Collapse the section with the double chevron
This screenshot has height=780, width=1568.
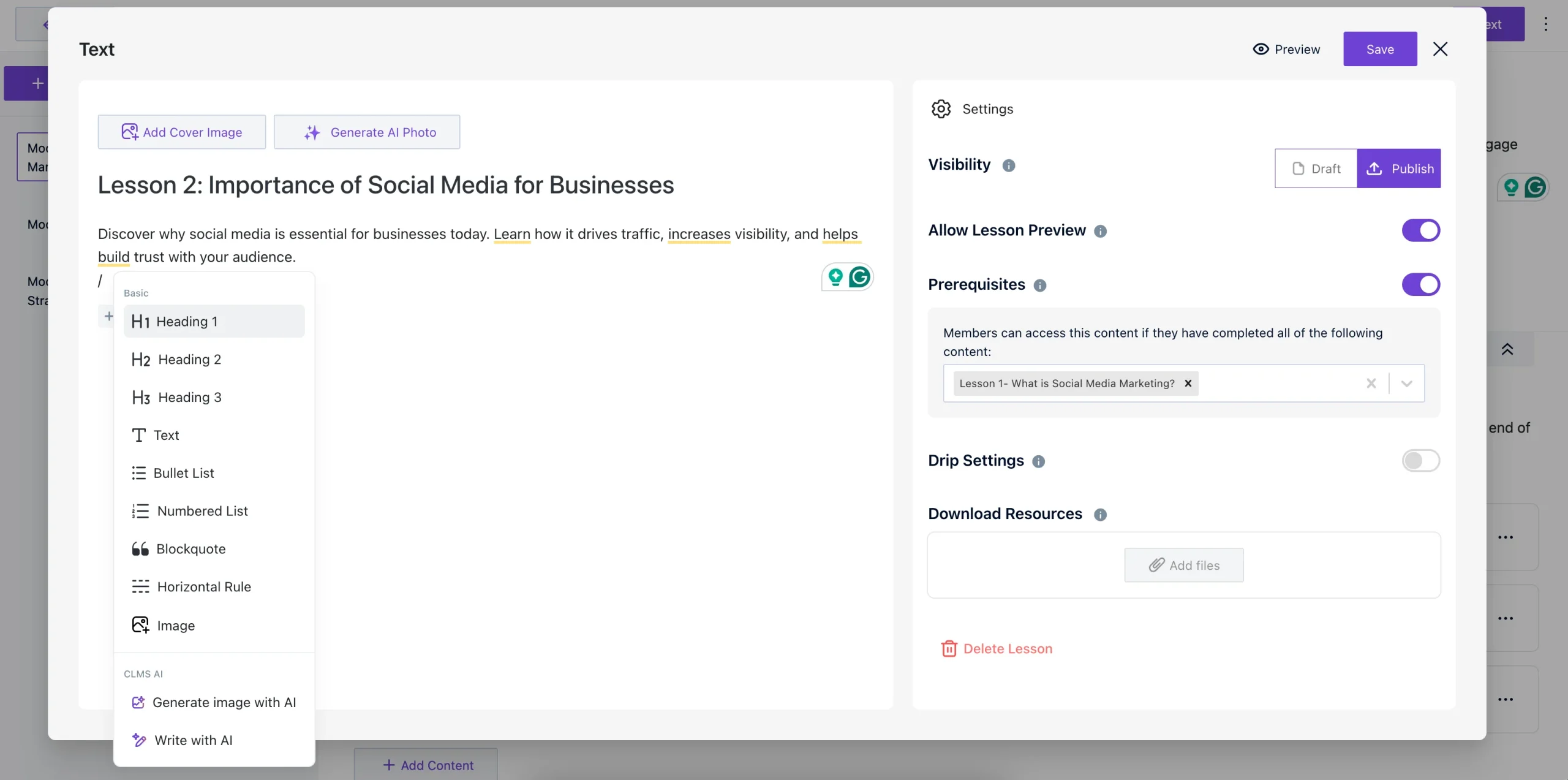(1507, 349)
